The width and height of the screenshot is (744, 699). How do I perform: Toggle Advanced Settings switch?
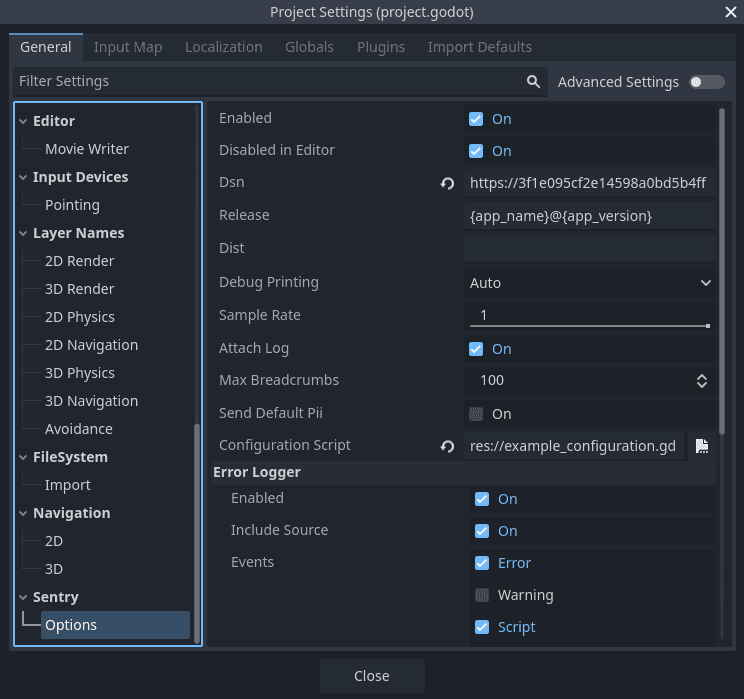[x=706, y=82]
